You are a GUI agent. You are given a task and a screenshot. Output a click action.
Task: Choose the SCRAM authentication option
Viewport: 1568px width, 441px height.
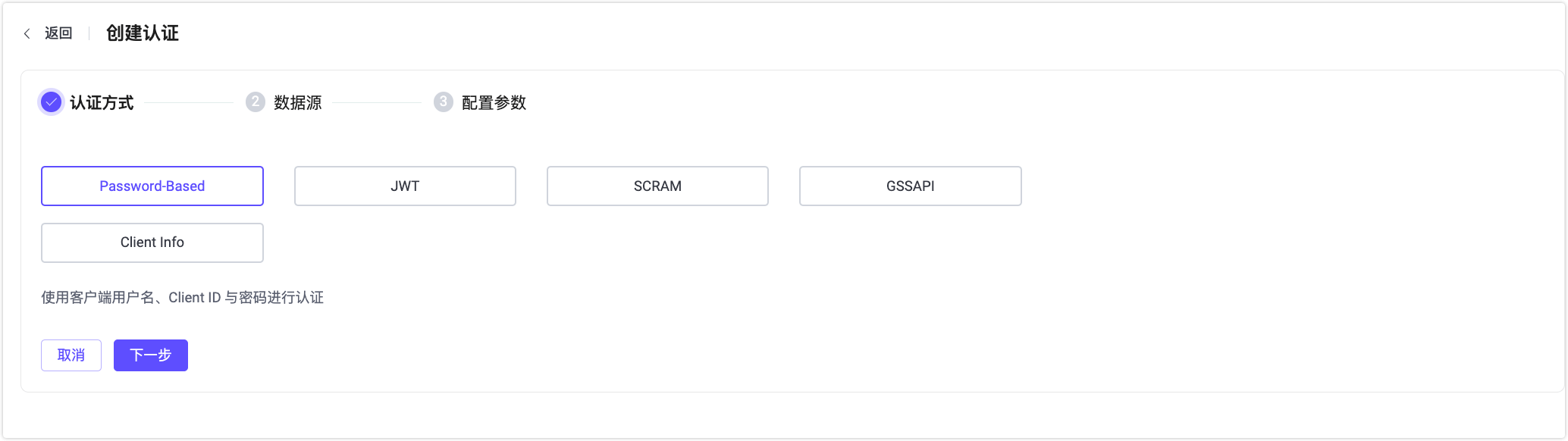pos(657,186)
